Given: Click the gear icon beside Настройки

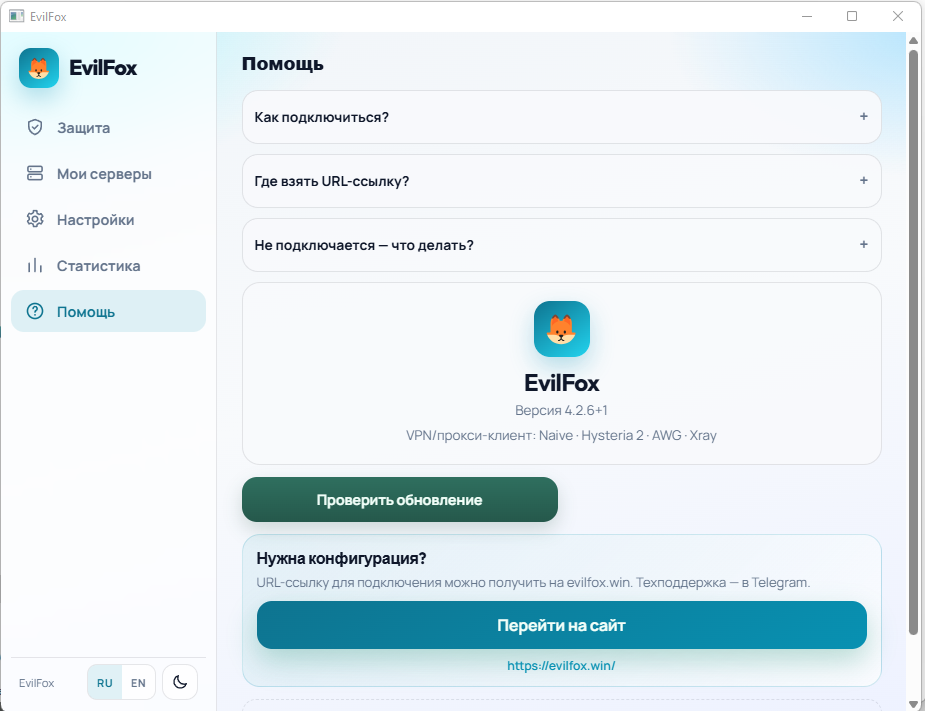Looking at the screenshot, I should pyautogui.click(x=35, y=219).
